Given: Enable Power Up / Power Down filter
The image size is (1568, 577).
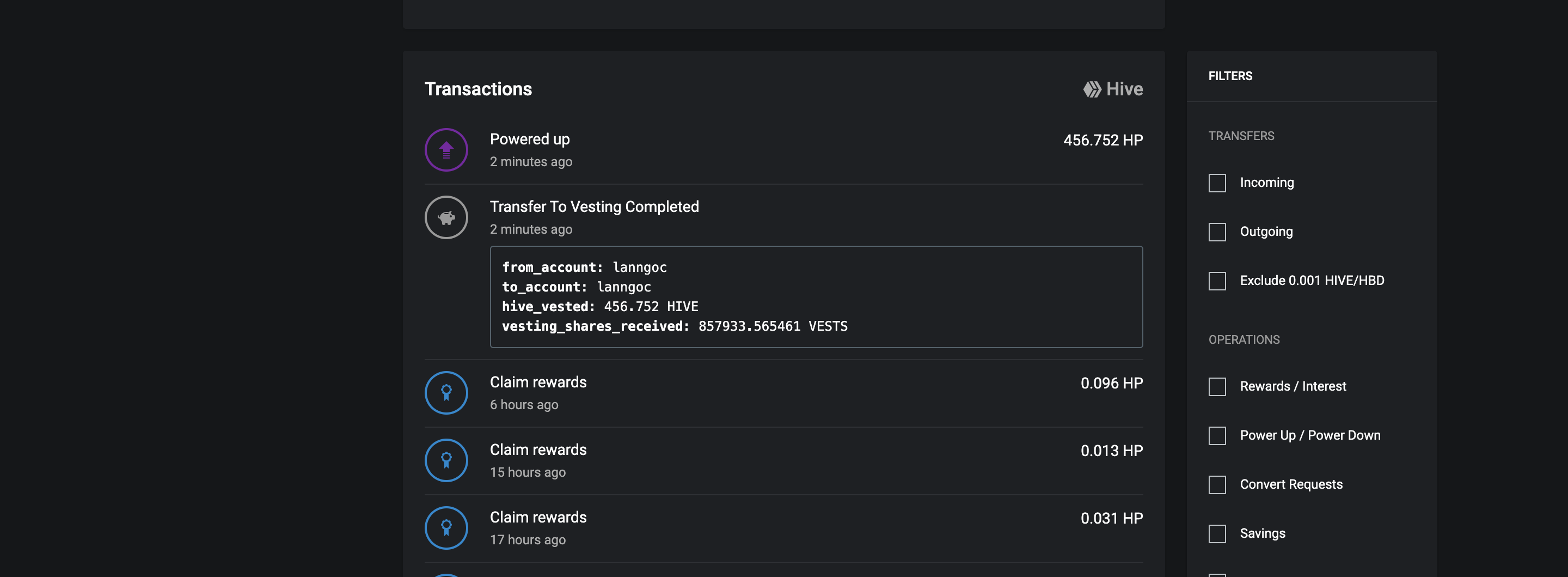Looking at the screenshot, I should click(x=1217, y=436).
